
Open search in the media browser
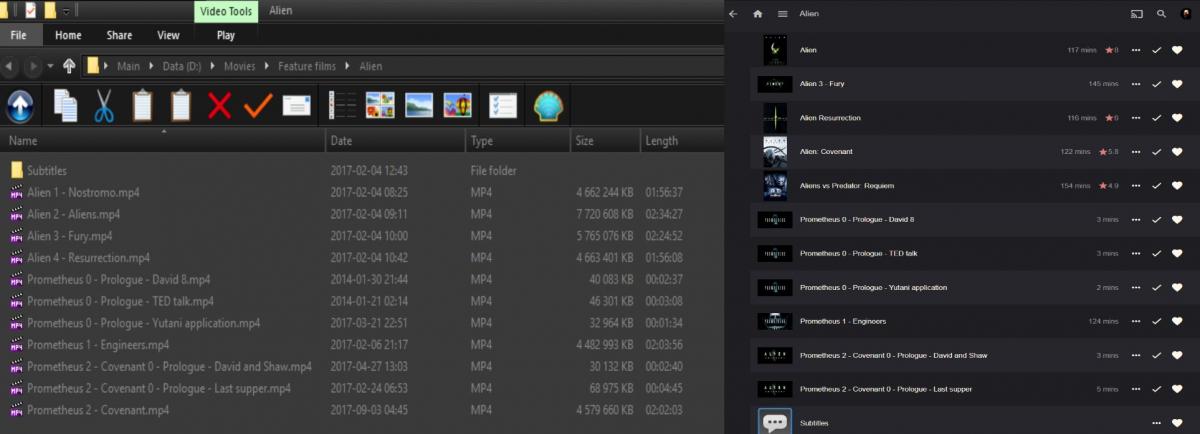(x=1161, y=14)
